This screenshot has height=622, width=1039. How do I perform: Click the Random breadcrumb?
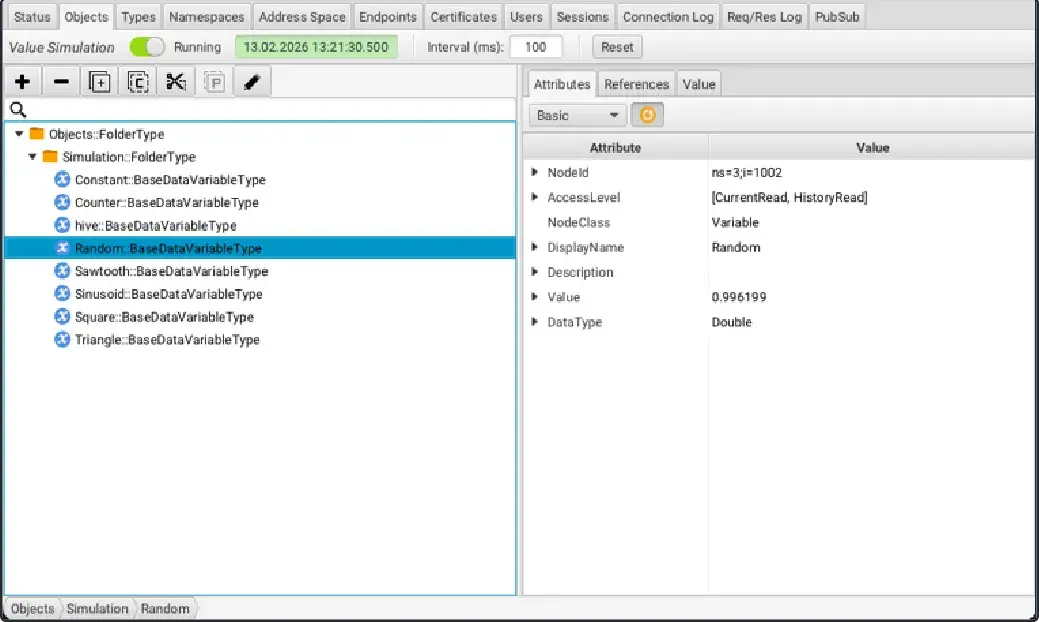pos(165,608)
